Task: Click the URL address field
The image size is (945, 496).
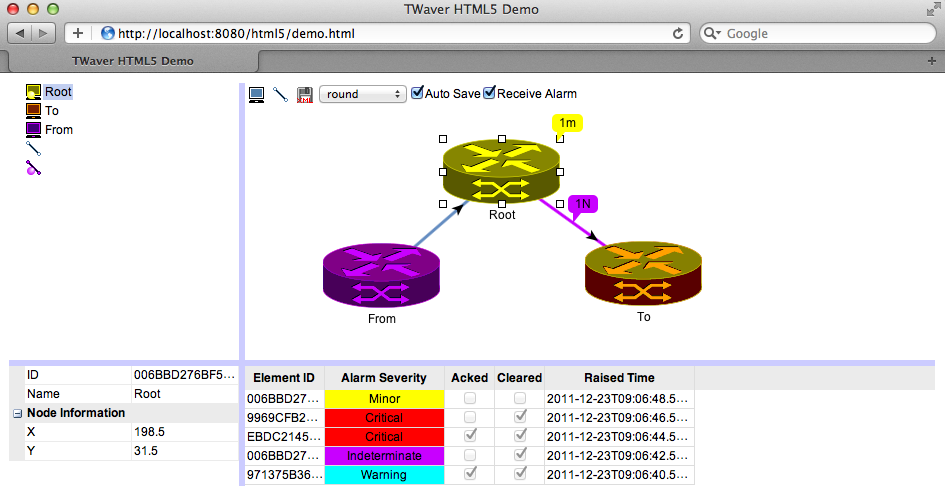Action: (377, 34)
